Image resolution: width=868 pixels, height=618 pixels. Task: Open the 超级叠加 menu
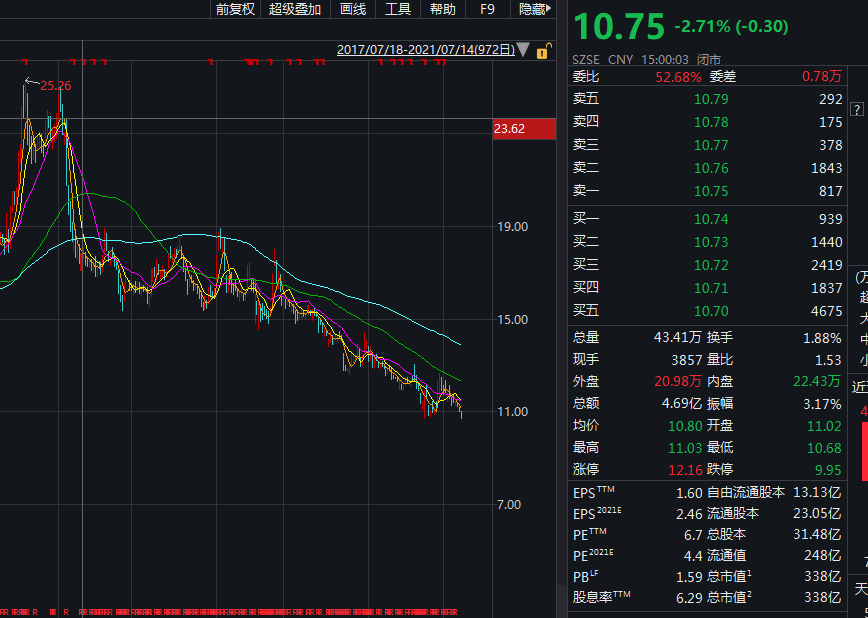(x=295, y=9)
